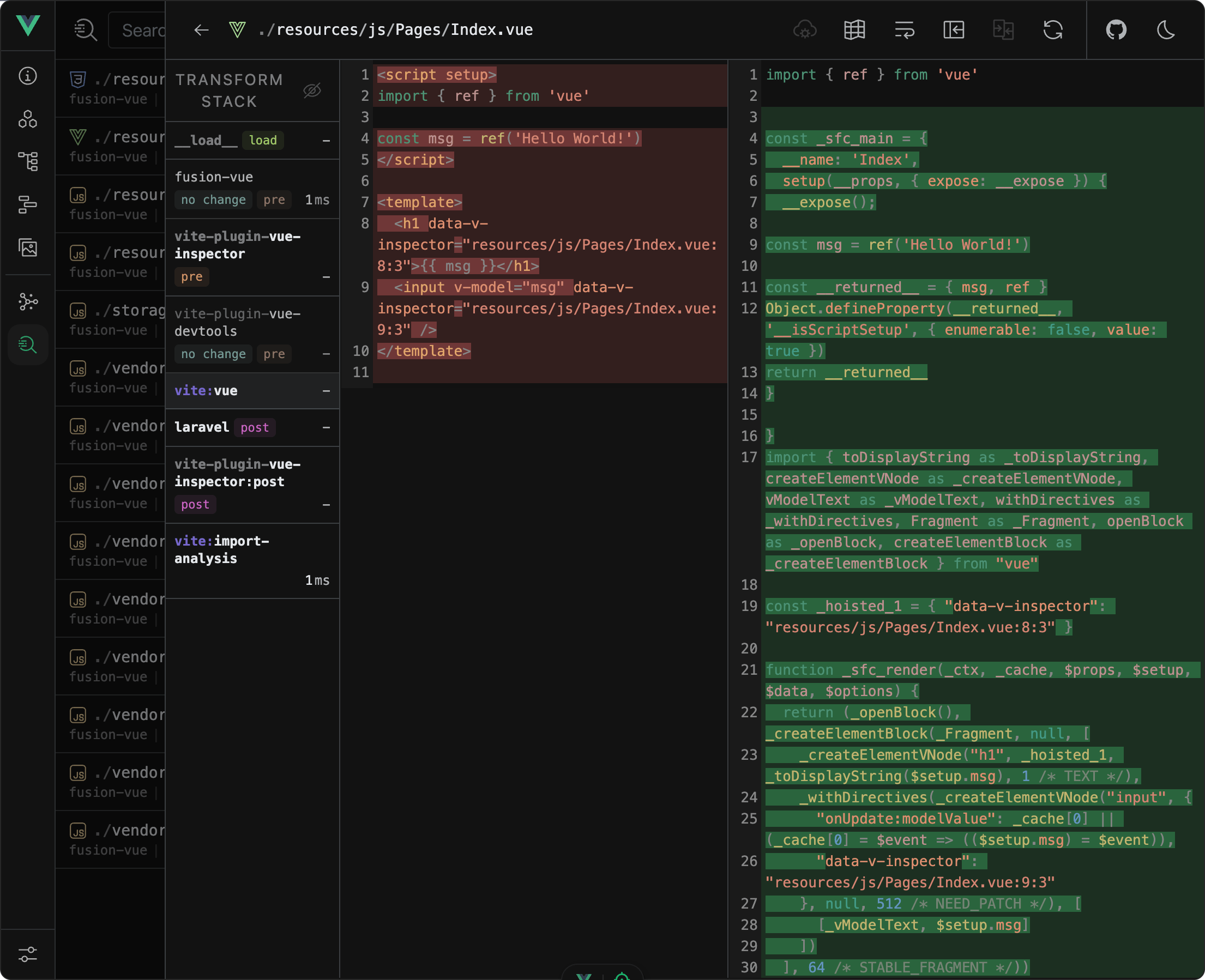
Task: Open the module graph view
Action: point(28,161)
